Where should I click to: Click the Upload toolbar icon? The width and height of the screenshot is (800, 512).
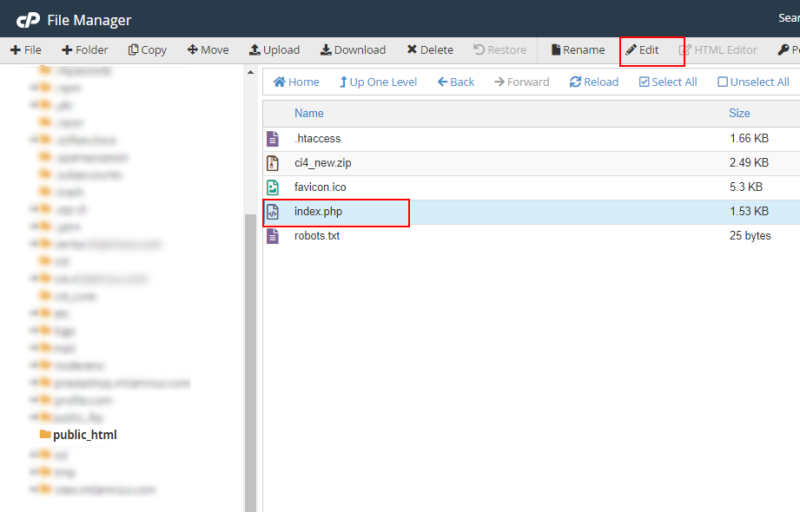(x=255, y=50)
